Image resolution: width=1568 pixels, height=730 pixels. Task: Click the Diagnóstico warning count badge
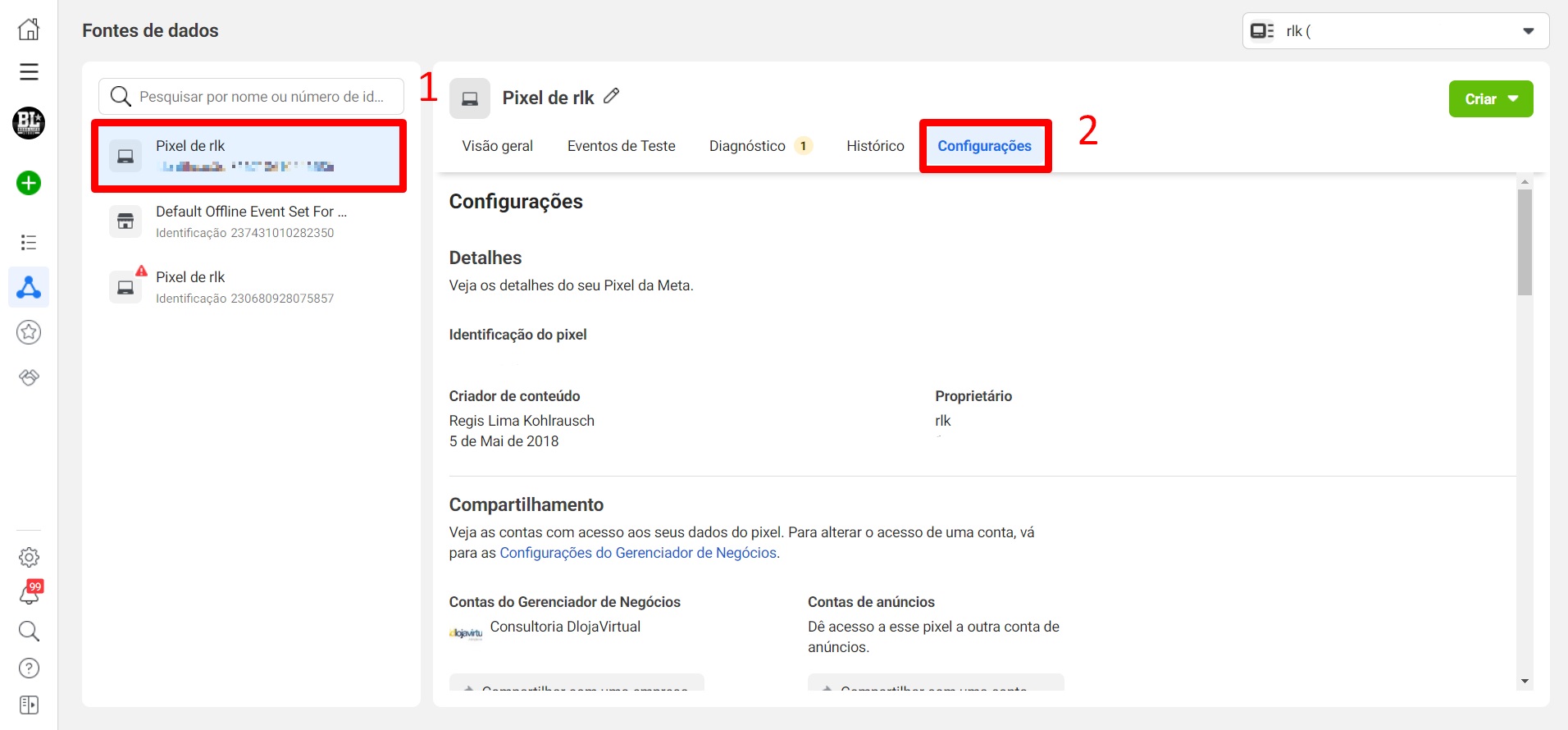[x=804, y=146]
